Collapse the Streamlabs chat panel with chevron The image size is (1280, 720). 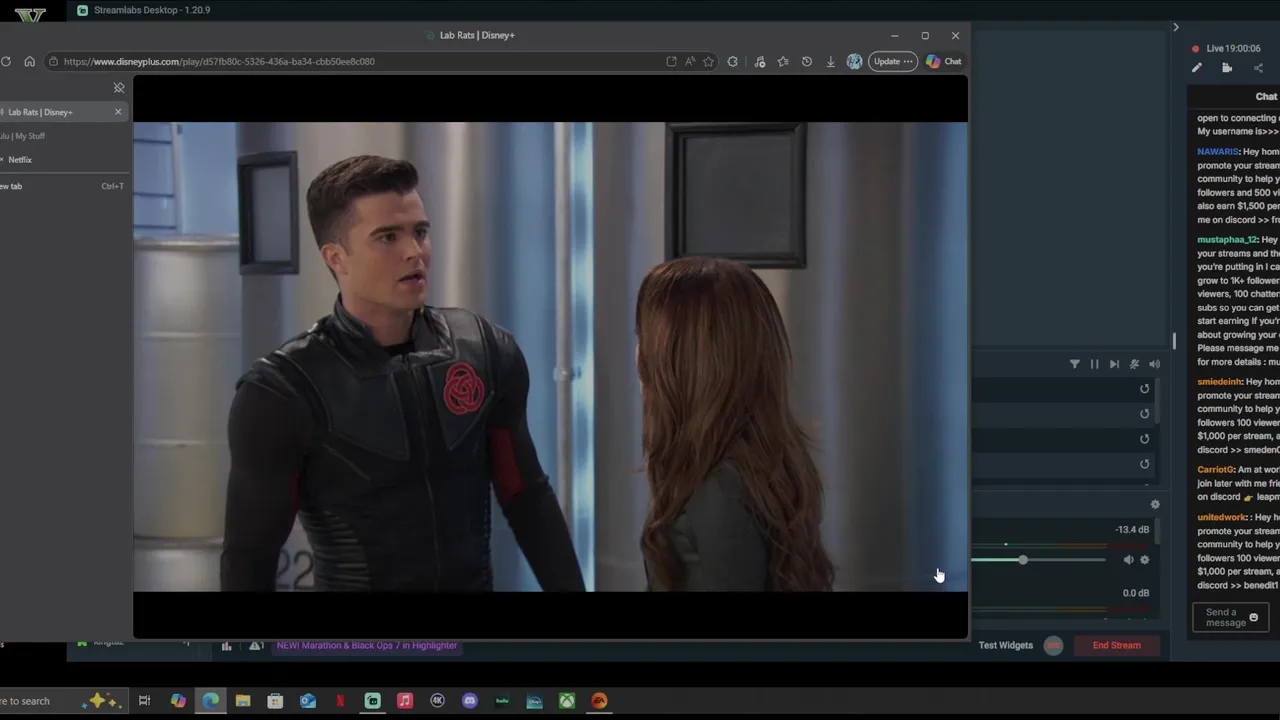(1176, 27)
